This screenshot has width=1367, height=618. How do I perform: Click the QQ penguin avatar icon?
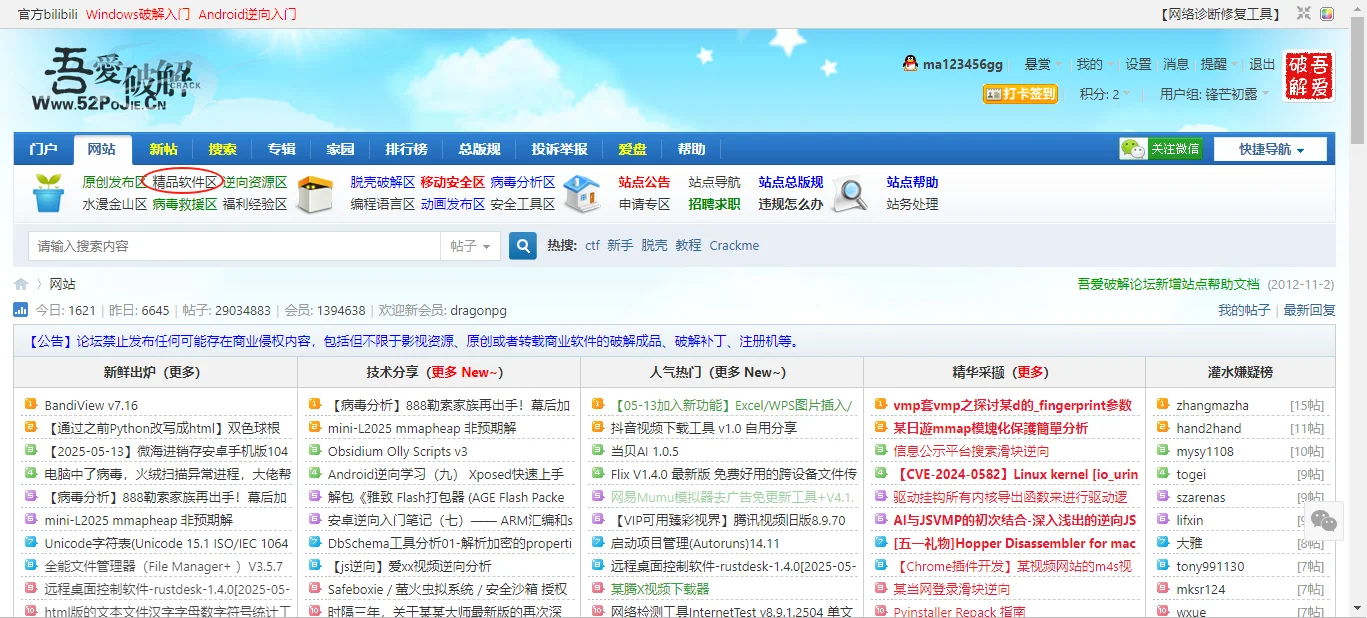[909, 63]
